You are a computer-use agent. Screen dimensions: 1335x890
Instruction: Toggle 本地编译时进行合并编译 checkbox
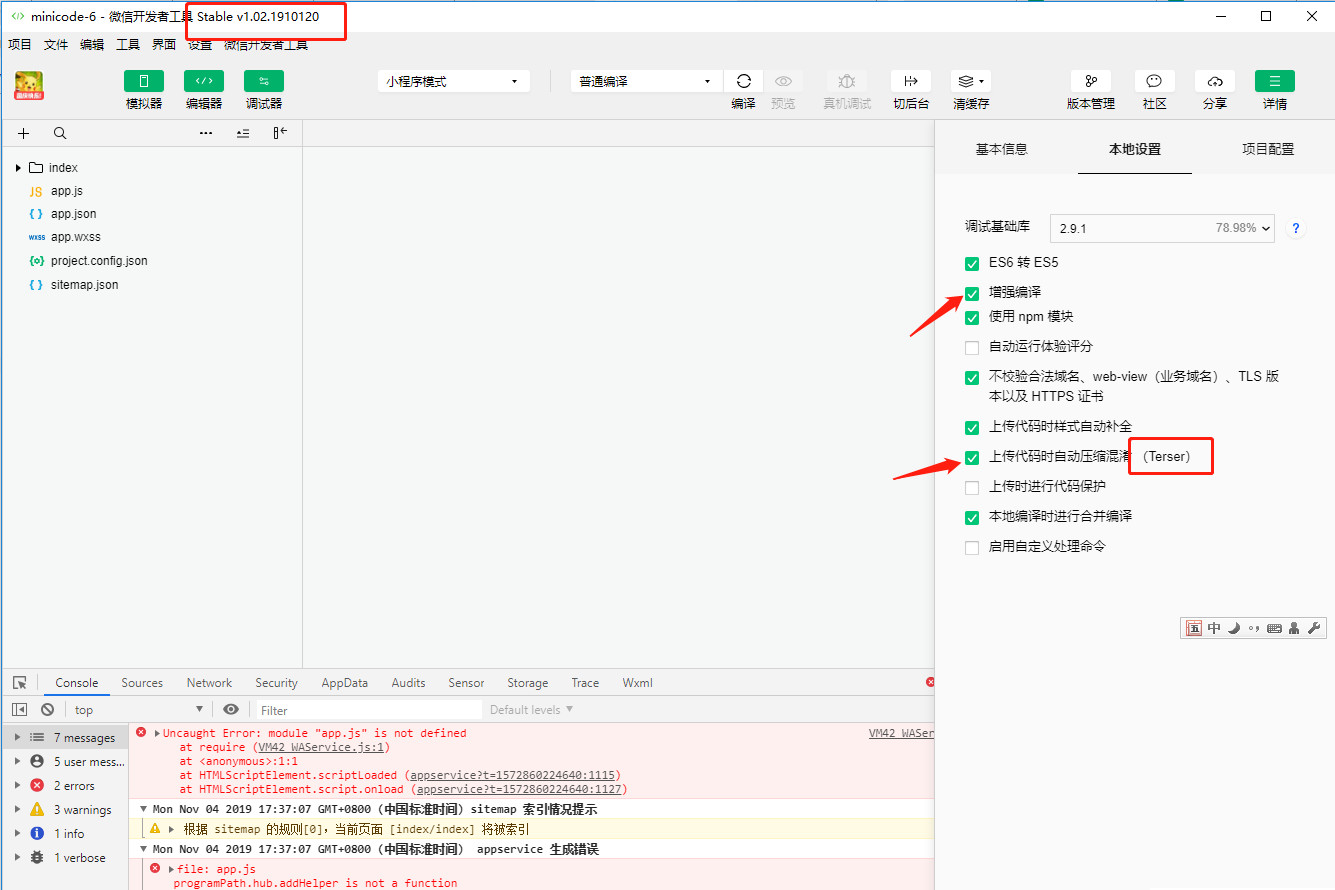pos(972,518)
